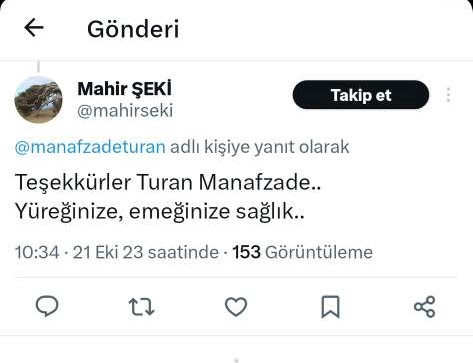View the 153 Görüntüleme count
The height and width of the screenshot is (363, 473).
click(x=303, y=252)
